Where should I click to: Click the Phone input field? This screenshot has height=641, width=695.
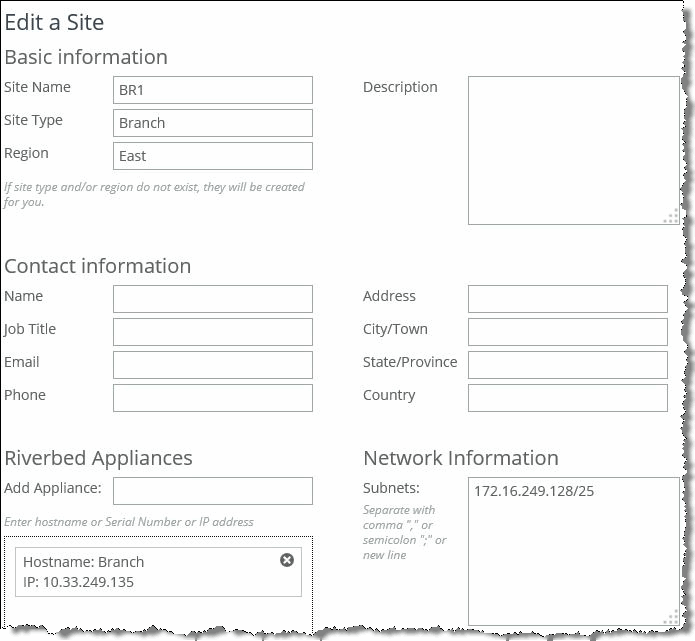[x=213, y=398]
